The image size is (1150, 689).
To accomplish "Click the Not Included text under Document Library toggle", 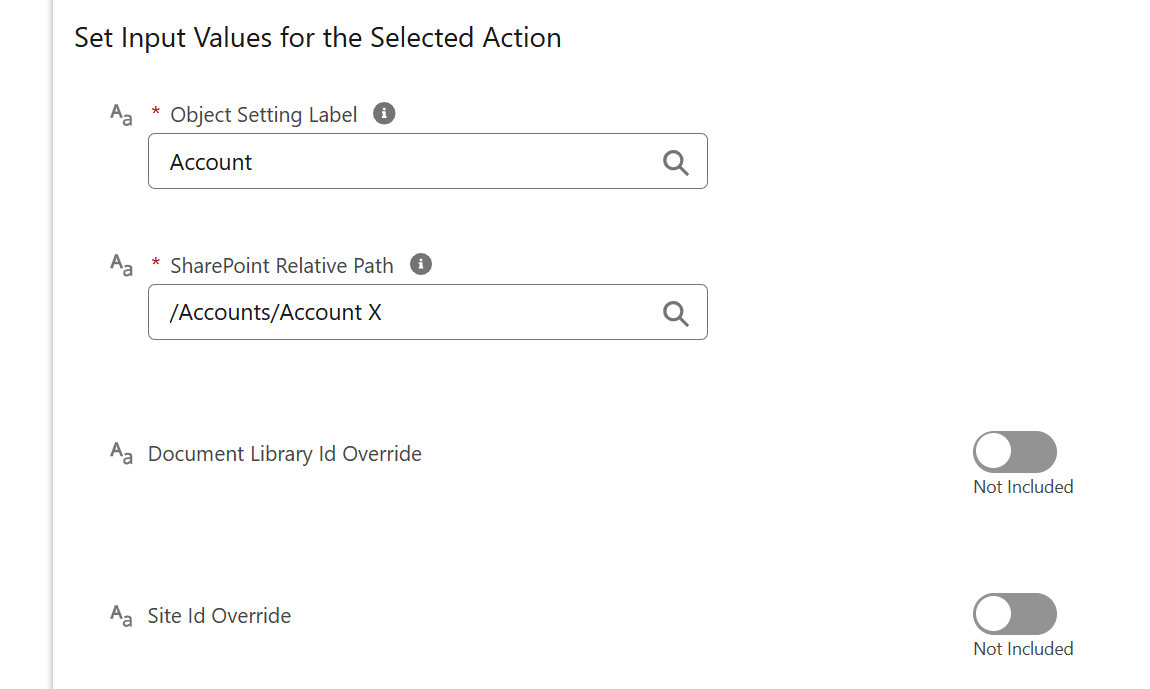I will 1023,487.
